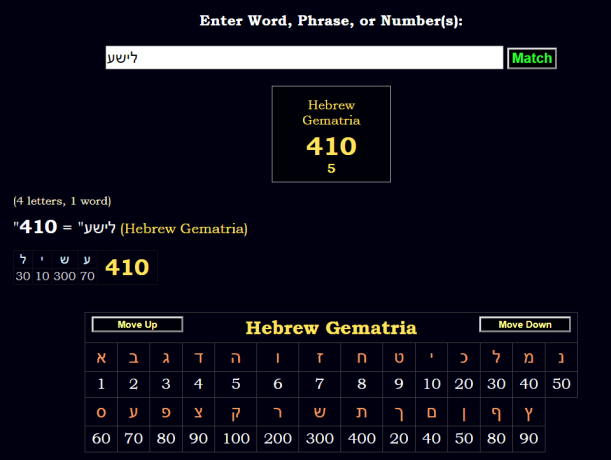Click the Match button

(531, 58)
